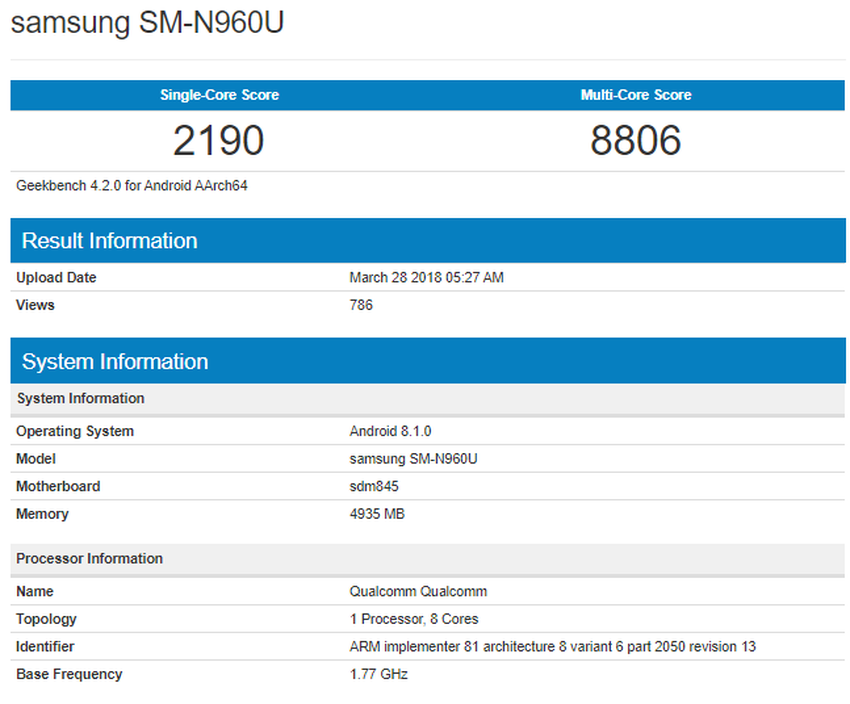The image size is (850, 704).
Task: Collapse the Processor Information section
Action: click(x=89, y=559)
